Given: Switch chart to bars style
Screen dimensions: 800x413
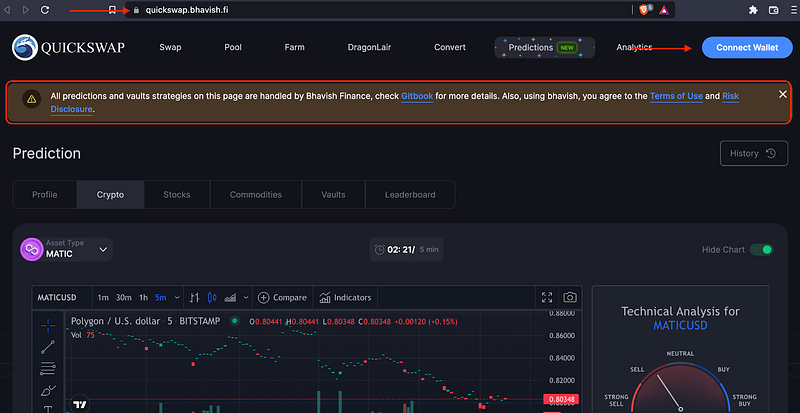Looking at the screenshot, I should tap(194, 298).
